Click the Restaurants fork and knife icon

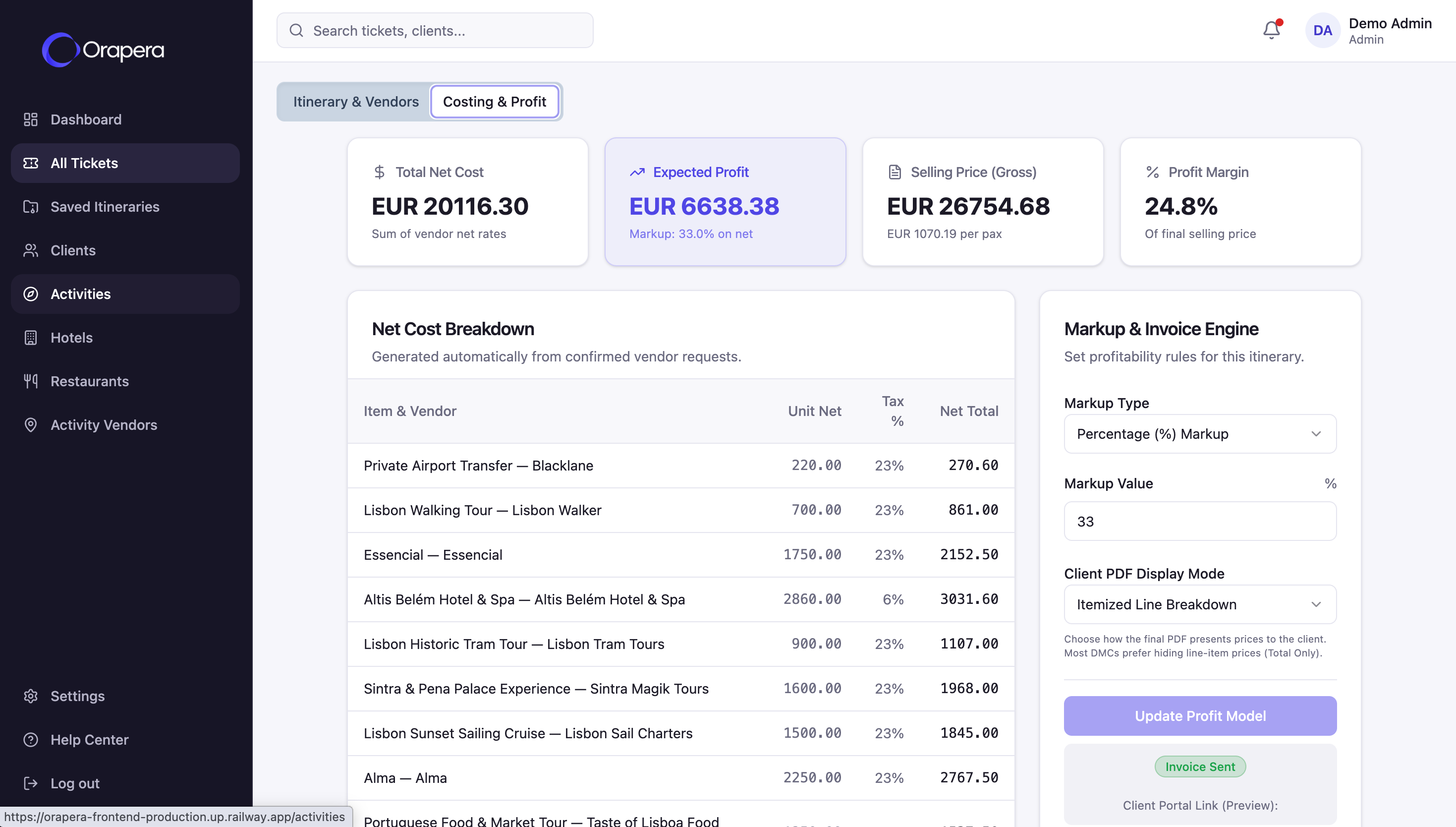(x=31, y=381)
